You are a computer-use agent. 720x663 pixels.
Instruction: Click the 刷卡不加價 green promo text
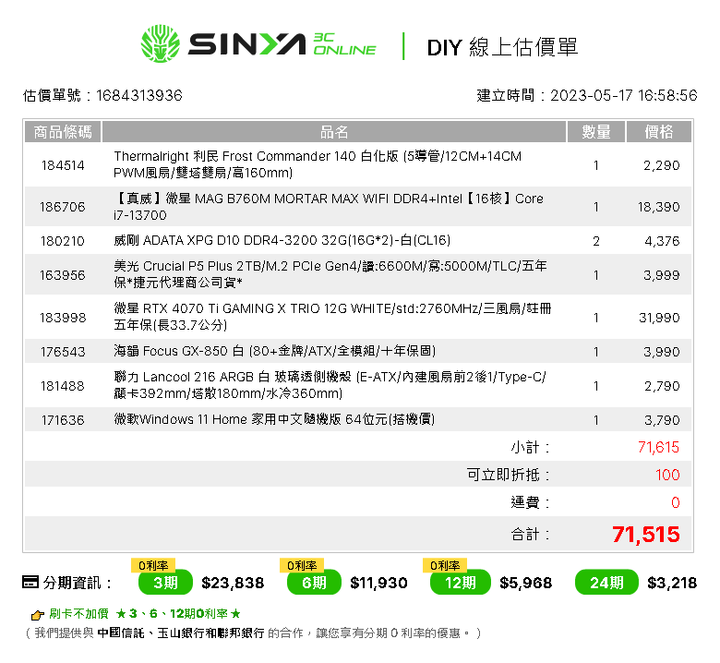tap(79, 613)
